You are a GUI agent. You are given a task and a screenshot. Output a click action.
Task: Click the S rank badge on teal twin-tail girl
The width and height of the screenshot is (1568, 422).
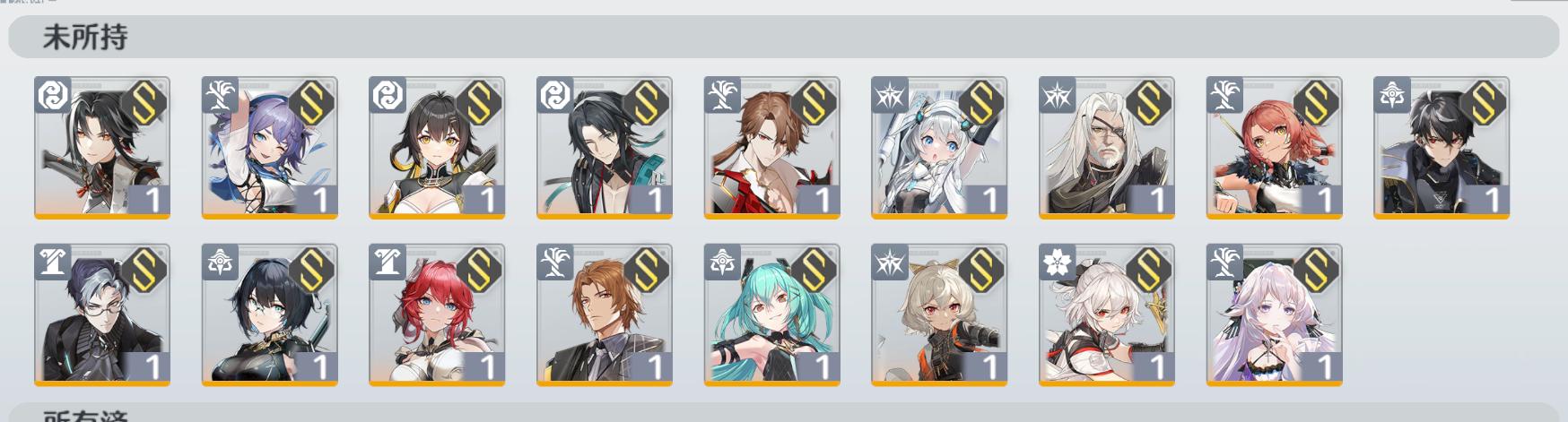pos(814,269)
